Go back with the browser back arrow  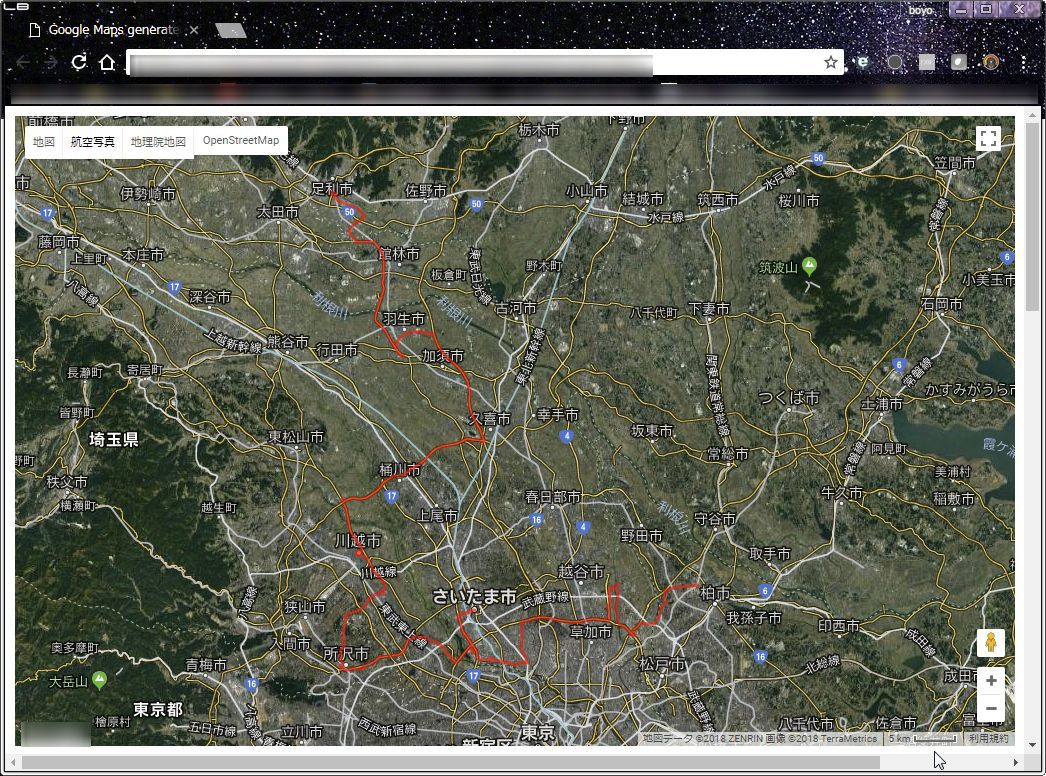click(23, 63)
